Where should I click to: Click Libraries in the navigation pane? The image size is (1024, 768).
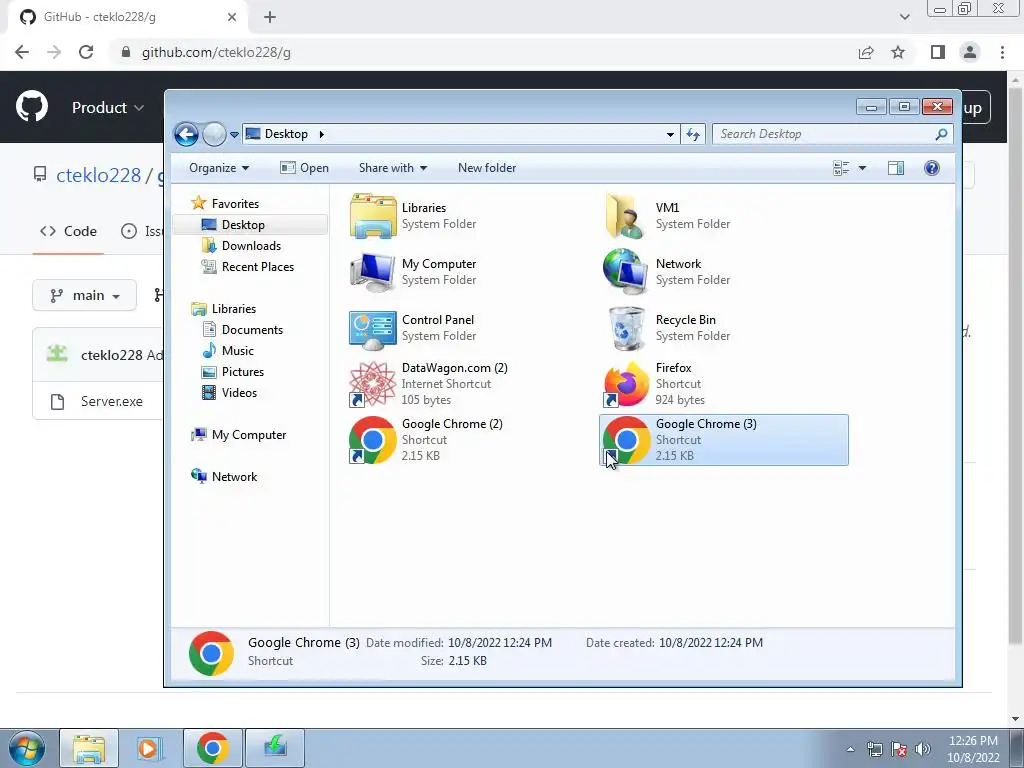[223, 309]
